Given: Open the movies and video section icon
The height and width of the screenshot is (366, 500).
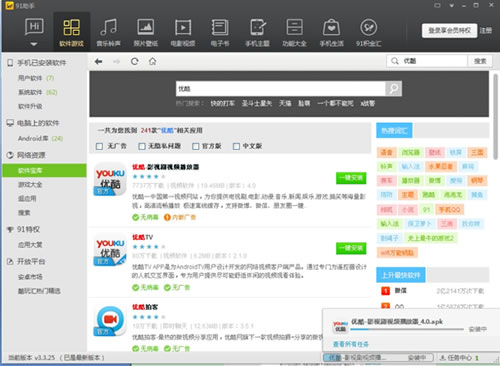Looking at the screenshot, I should tap(183, 27).
